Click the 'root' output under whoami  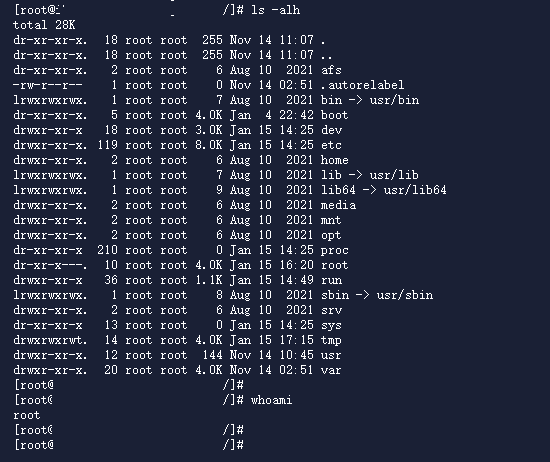tap(27, 415)
